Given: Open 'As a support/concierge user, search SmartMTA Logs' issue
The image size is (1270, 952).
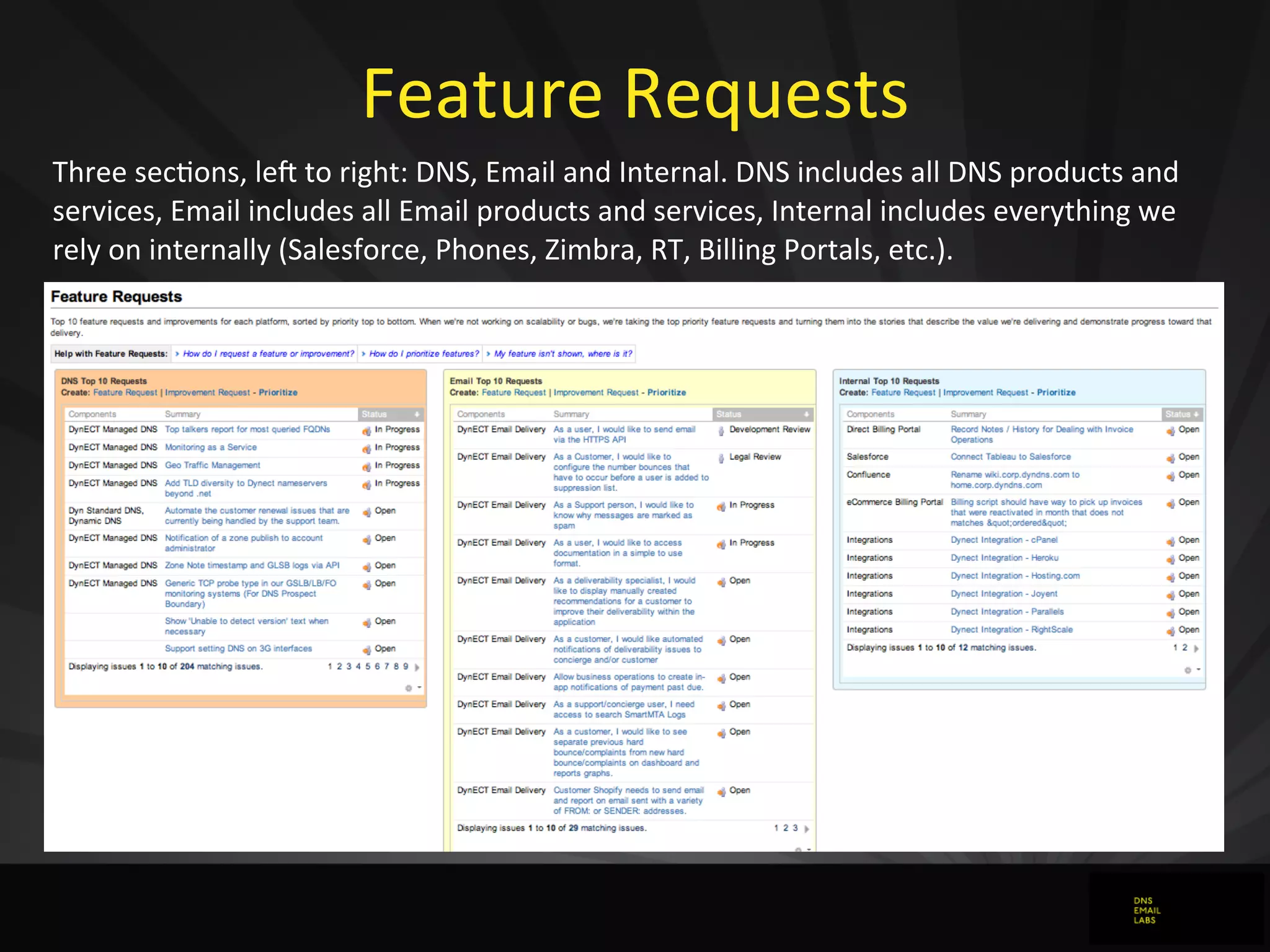Looking at the screenshot, I should (x=624, y=710).
